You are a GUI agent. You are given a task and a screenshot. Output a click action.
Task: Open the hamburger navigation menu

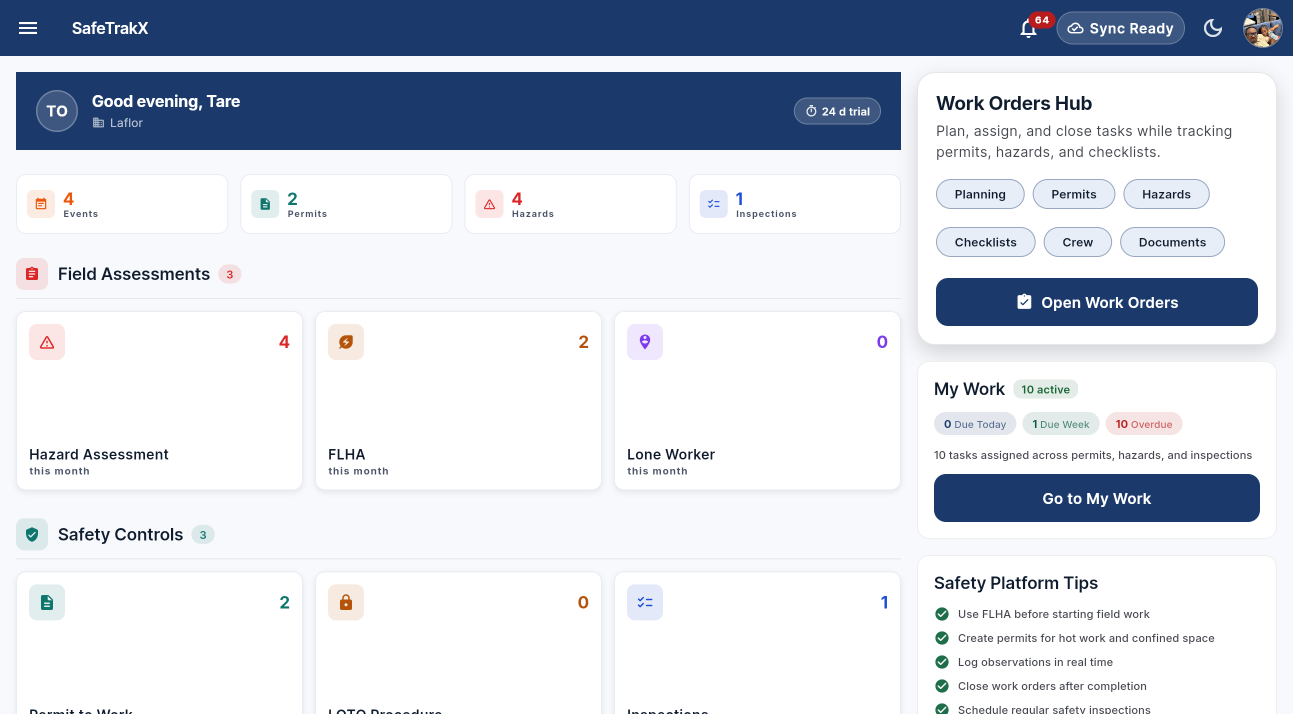(28, 28)
